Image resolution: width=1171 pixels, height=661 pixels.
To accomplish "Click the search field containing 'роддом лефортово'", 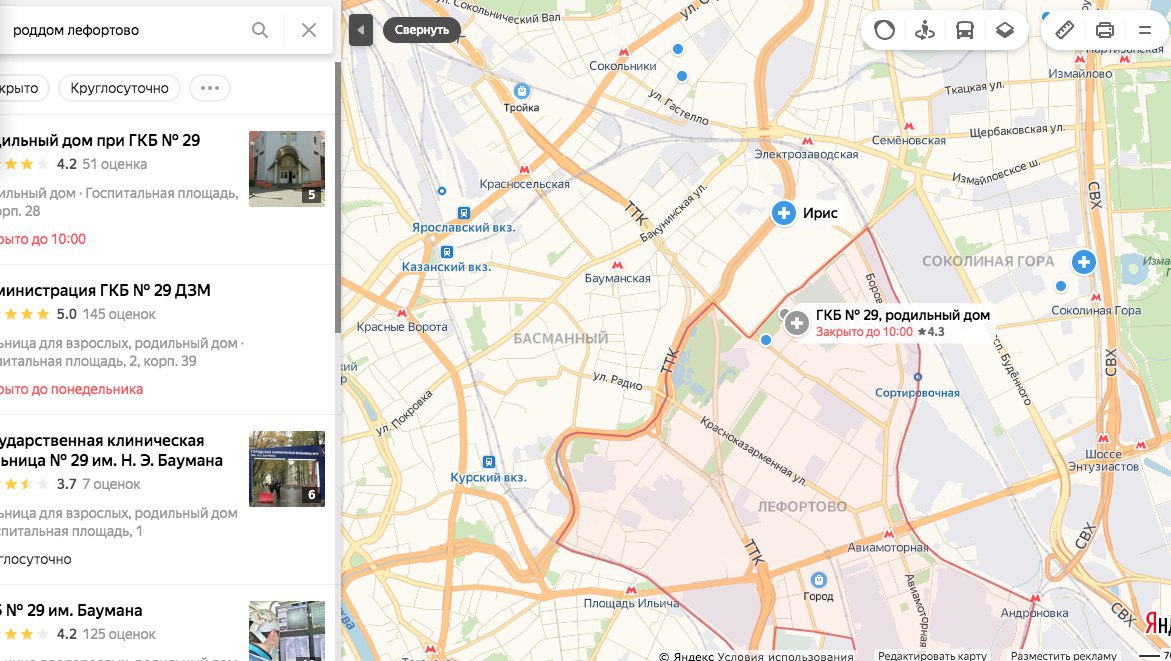I will (127, 30).
